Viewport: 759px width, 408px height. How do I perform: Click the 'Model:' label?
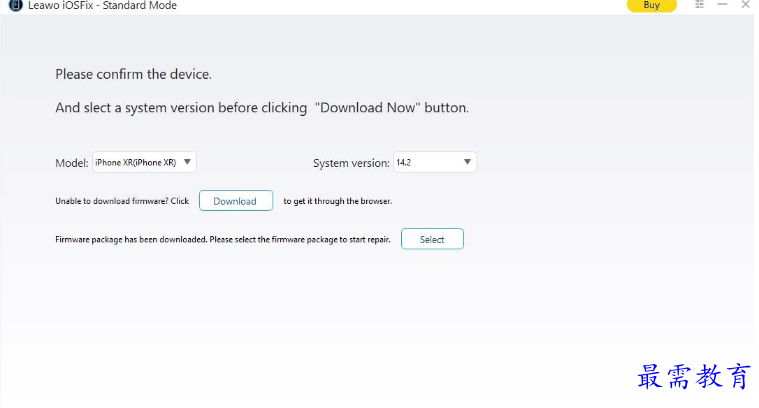coord(72,163)
